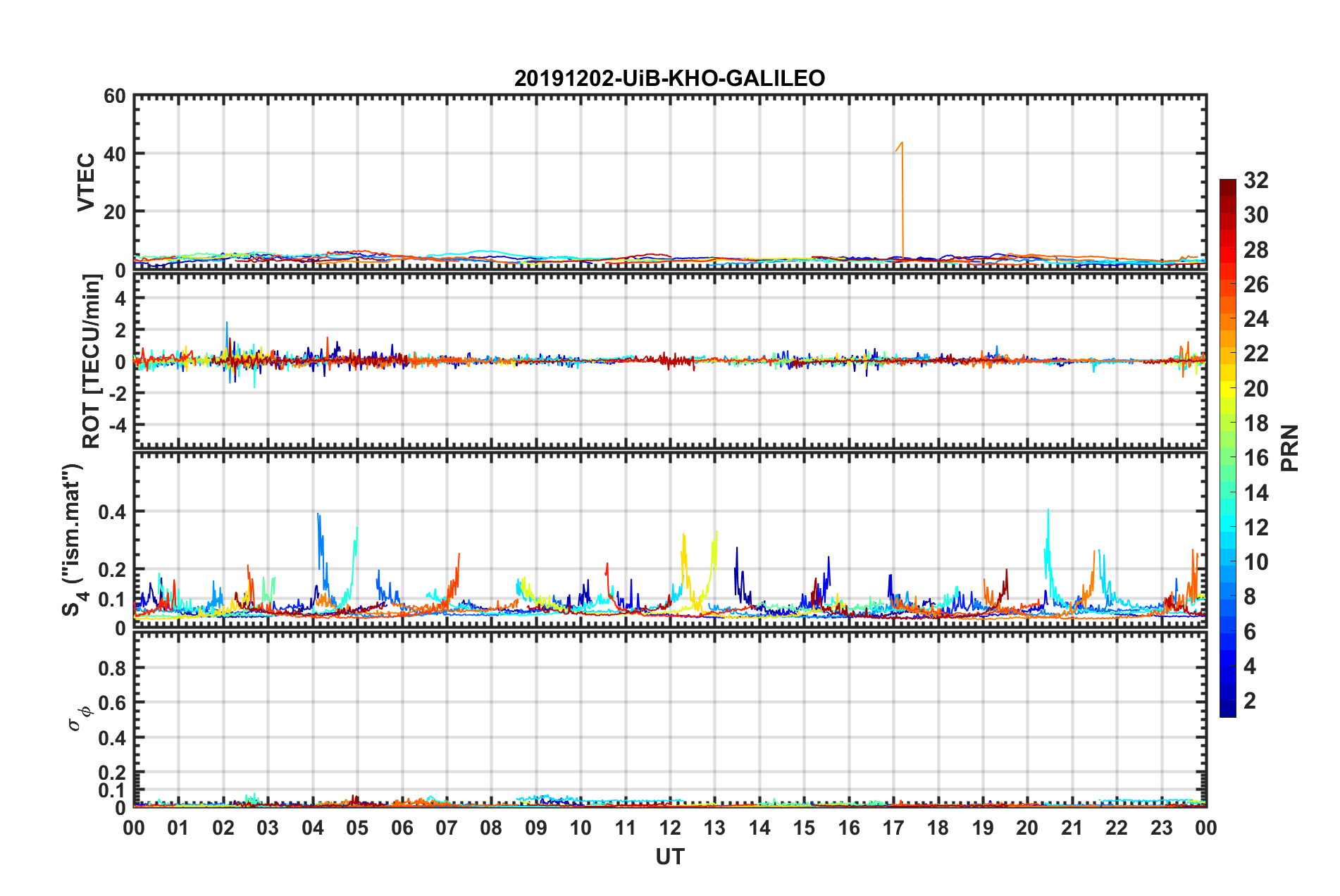The width and height of the screenshot is (1340, 896).
Task: Click the VTEC y-axis tick 60
Action: point(115,96)
